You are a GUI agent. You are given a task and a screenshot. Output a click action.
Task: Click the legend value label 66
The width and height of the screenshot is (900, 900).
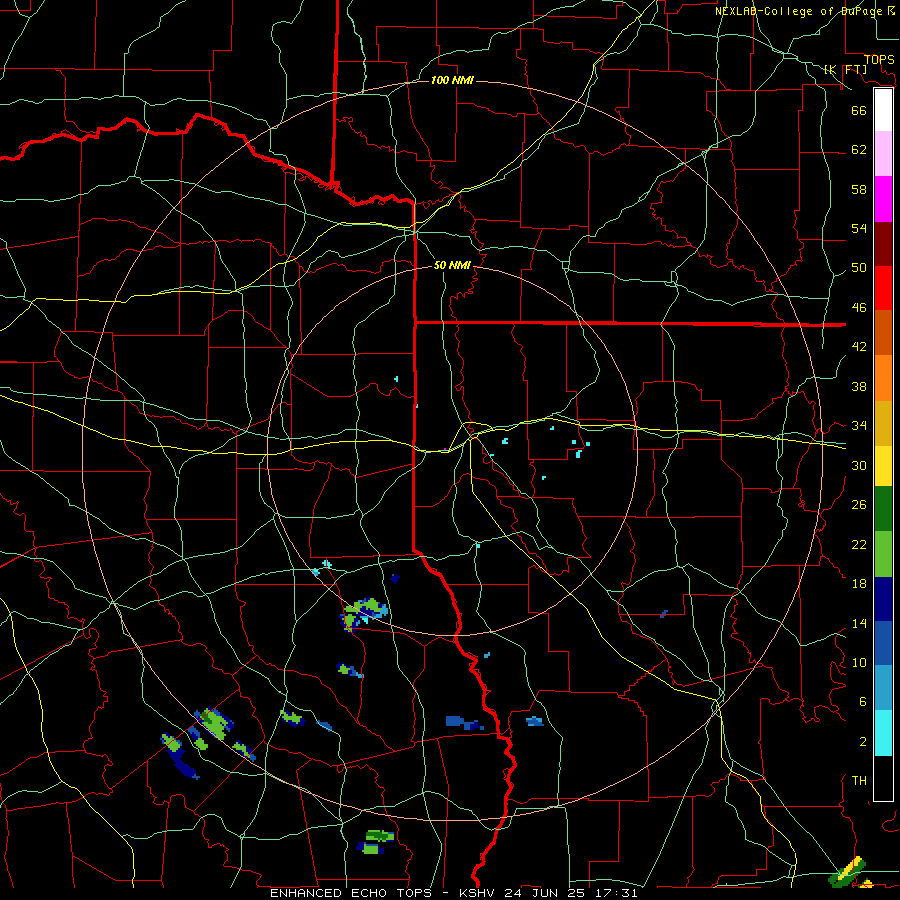859,111
